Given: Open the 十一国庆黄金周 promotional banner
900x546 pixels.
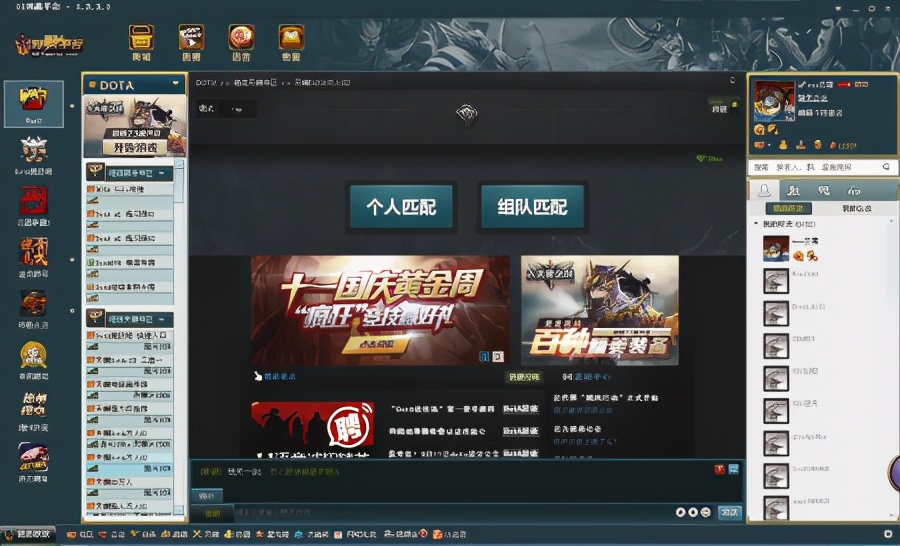Looking at the screenshot, I should pyautogui.click(x=380, y=311).
